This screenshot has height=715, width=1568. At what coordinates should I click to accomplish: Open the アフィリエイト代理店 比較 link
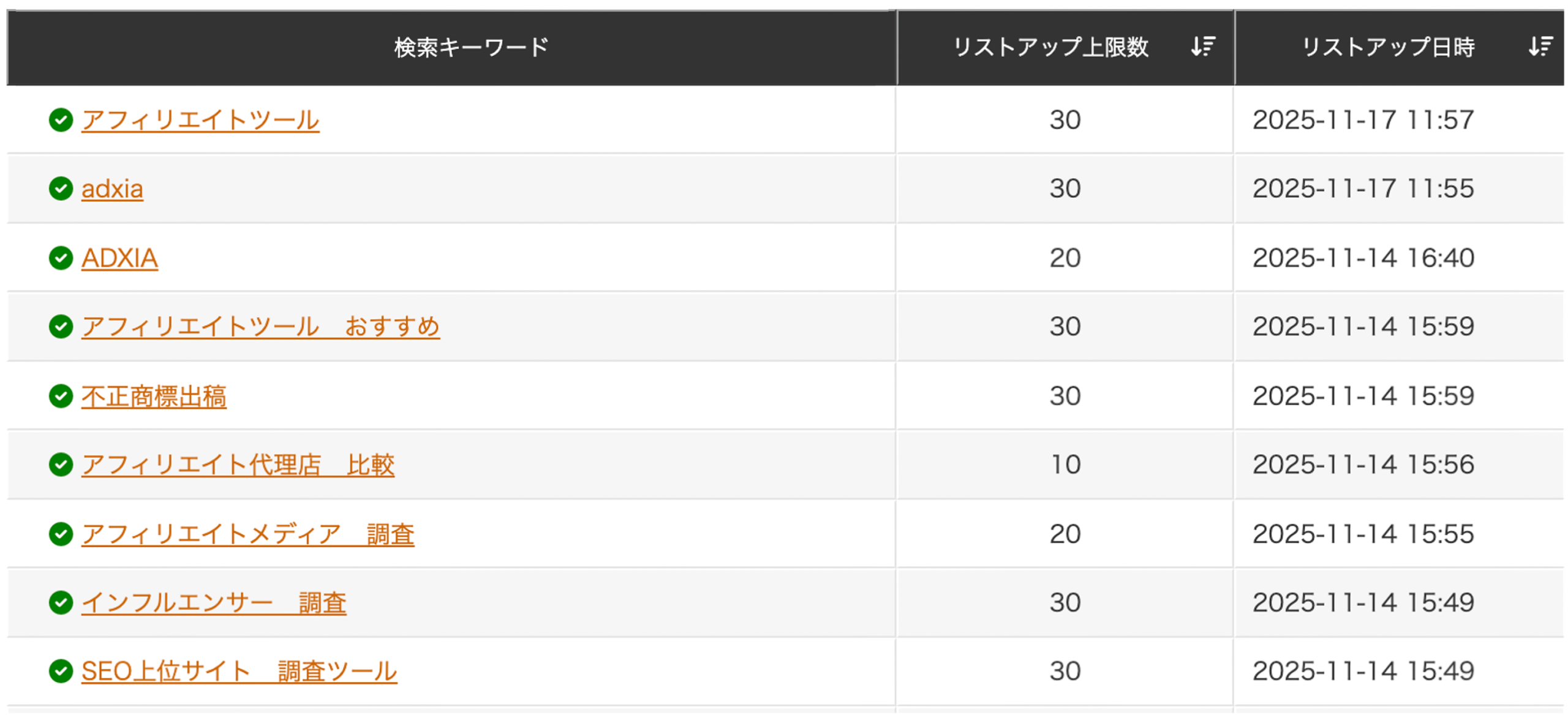[238, 465]
